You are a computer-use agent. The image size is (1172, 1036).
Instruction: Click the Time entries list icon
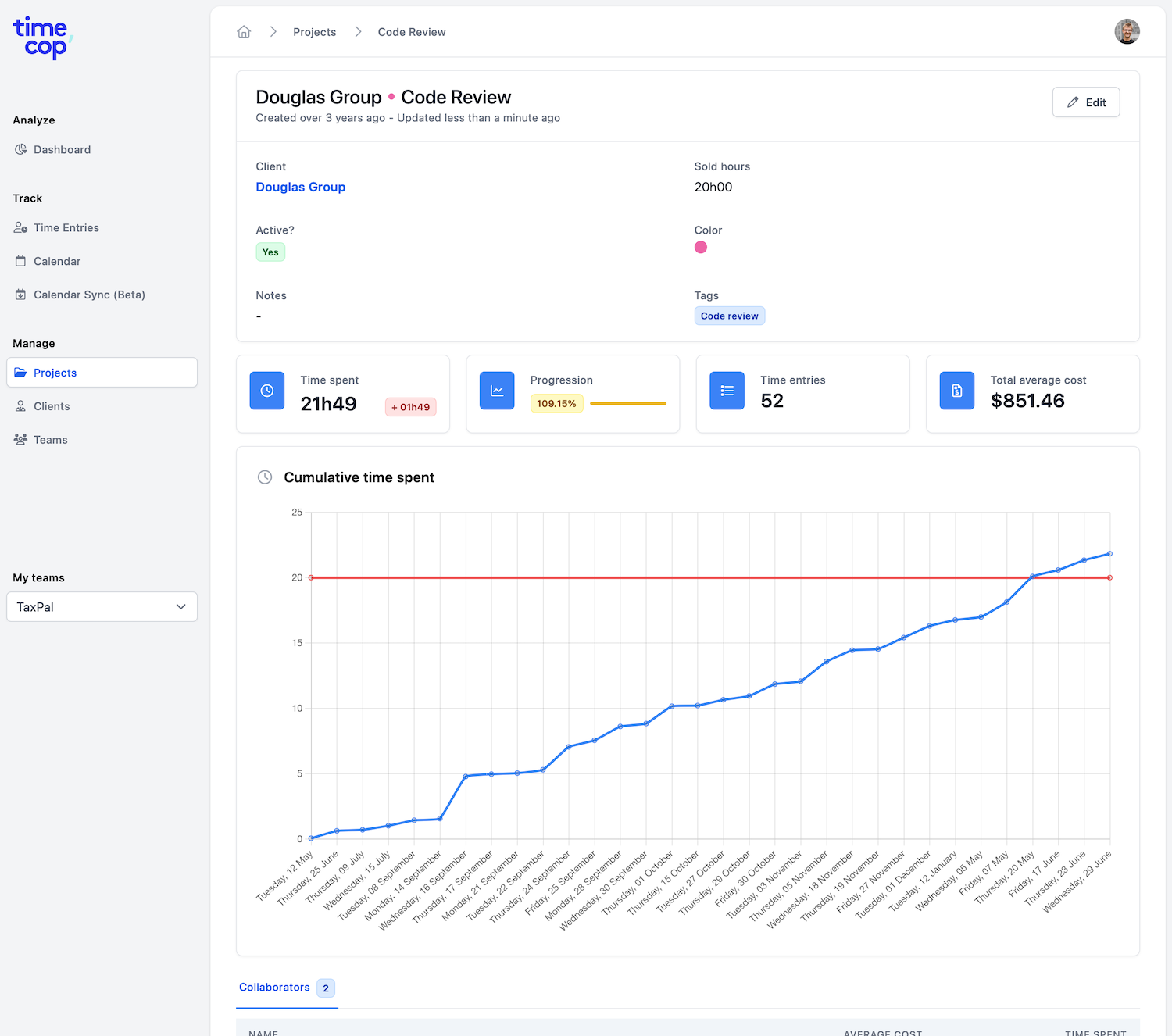point(727,391)
